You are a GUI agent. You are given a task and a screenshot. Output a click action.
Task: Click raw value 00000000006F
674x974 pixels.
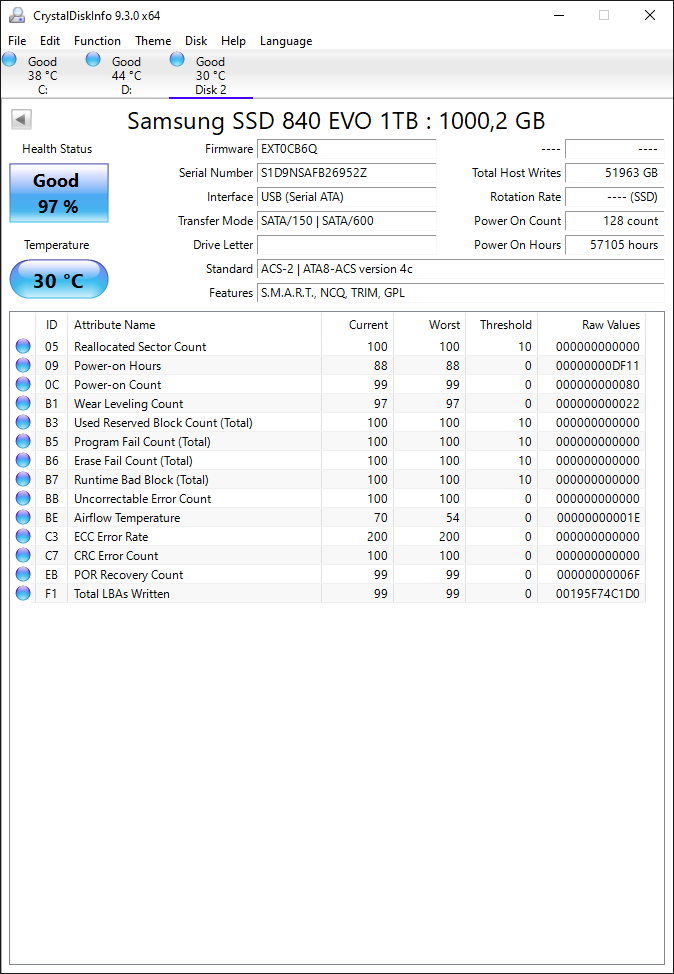pos(598,575)
